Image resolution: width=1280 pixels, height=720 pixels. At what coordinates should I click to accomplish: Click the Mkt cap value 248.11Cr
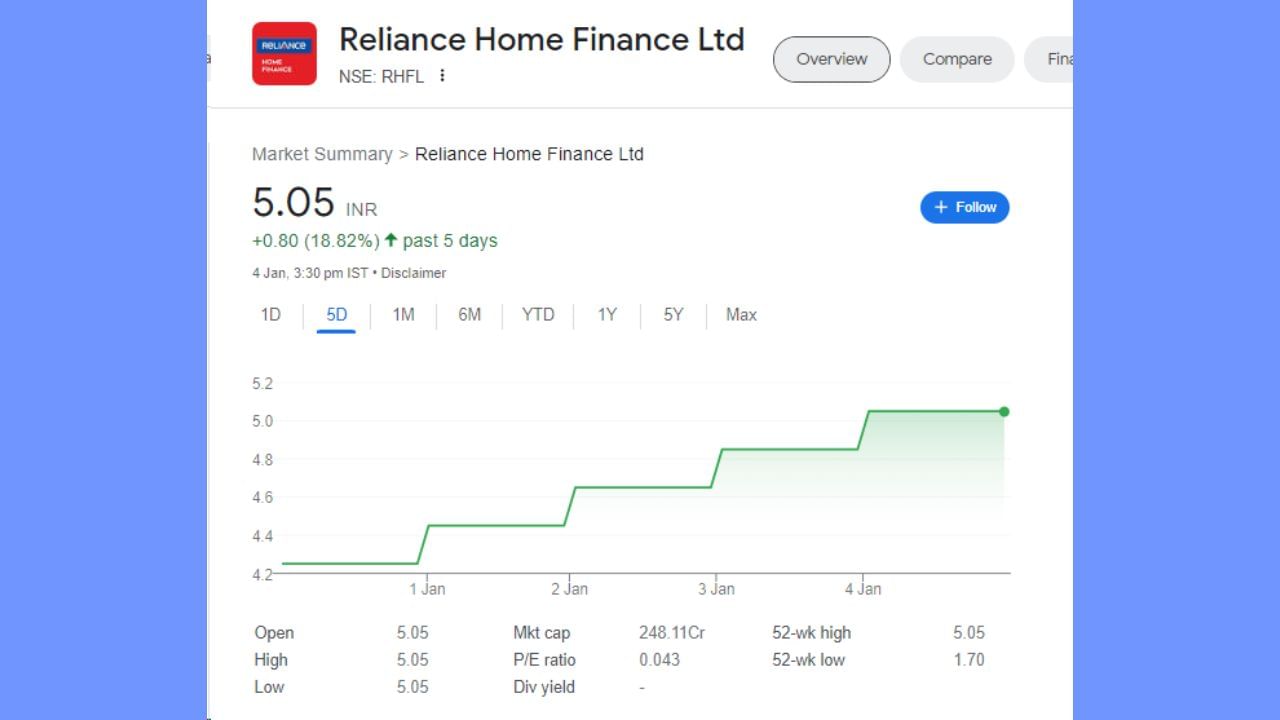point(672,633)
